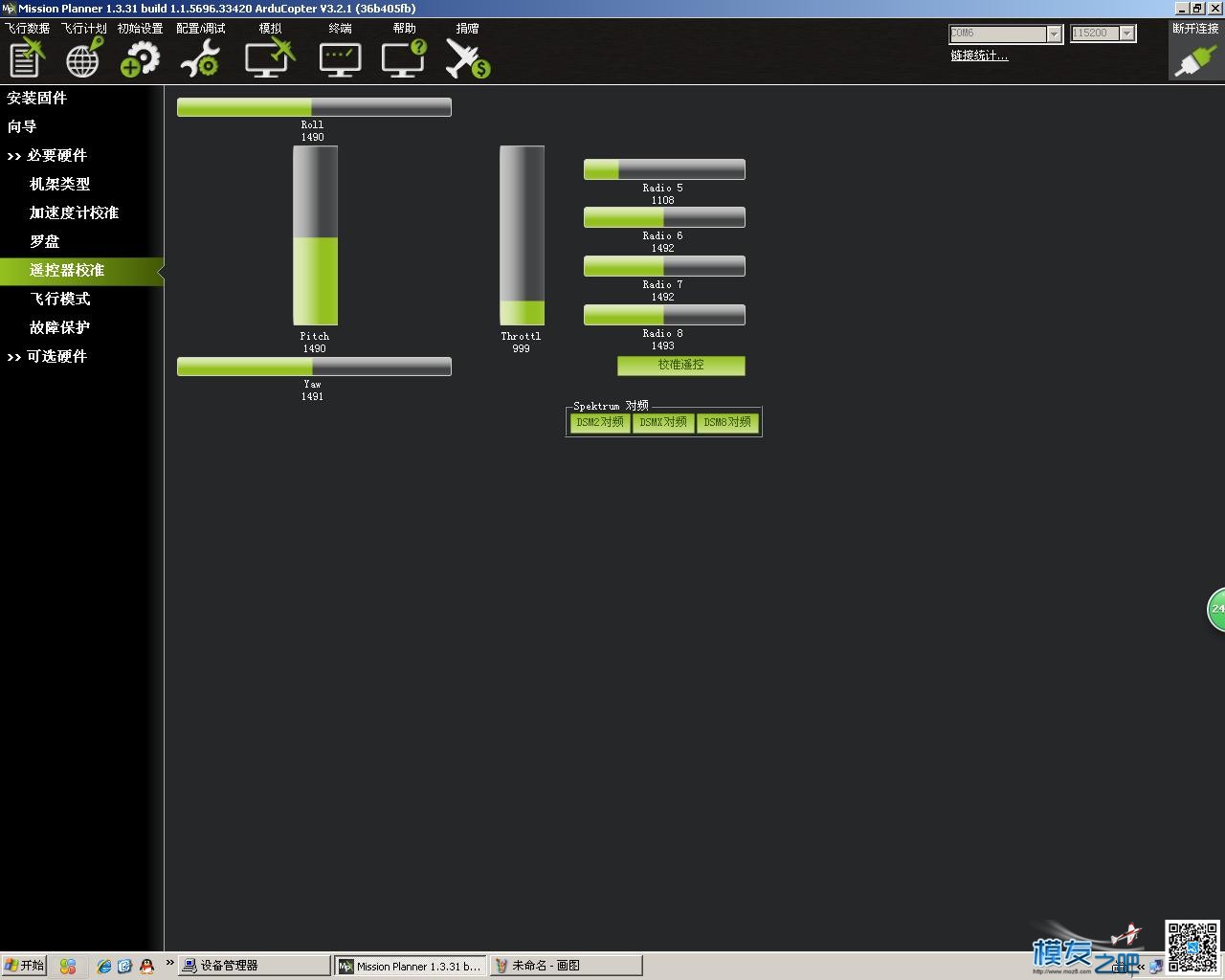Click the Throttle vertical bar
Screen dimensions: 1225x980
point(522,235)
